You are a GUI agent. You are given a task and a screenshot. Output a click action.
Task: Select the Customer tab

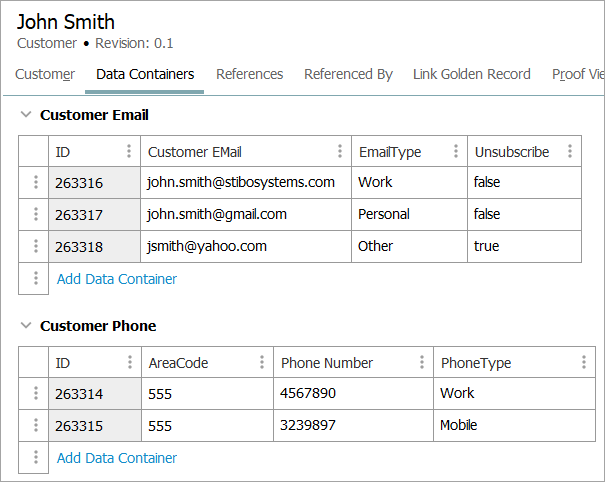[45, 74]
